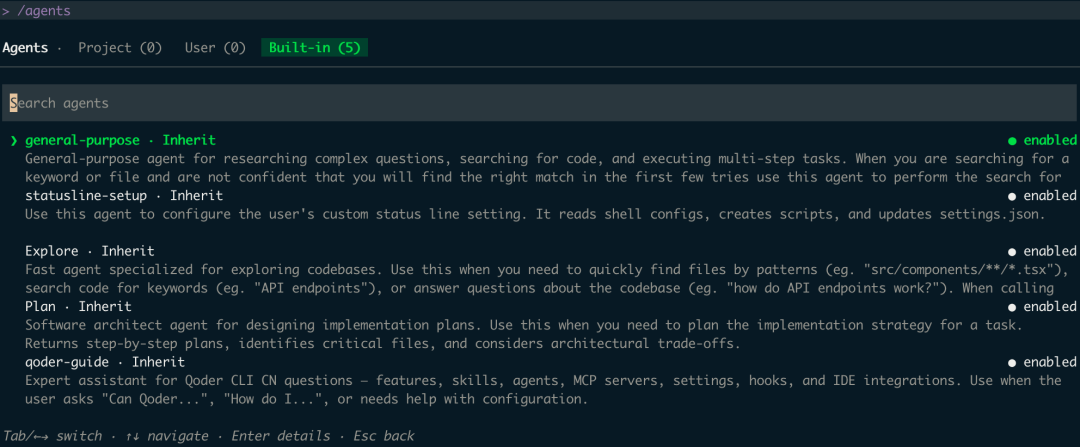Click the Agents header label
Image resolution: width=1080 pixels, height=447 pixels.
point(25,48)
